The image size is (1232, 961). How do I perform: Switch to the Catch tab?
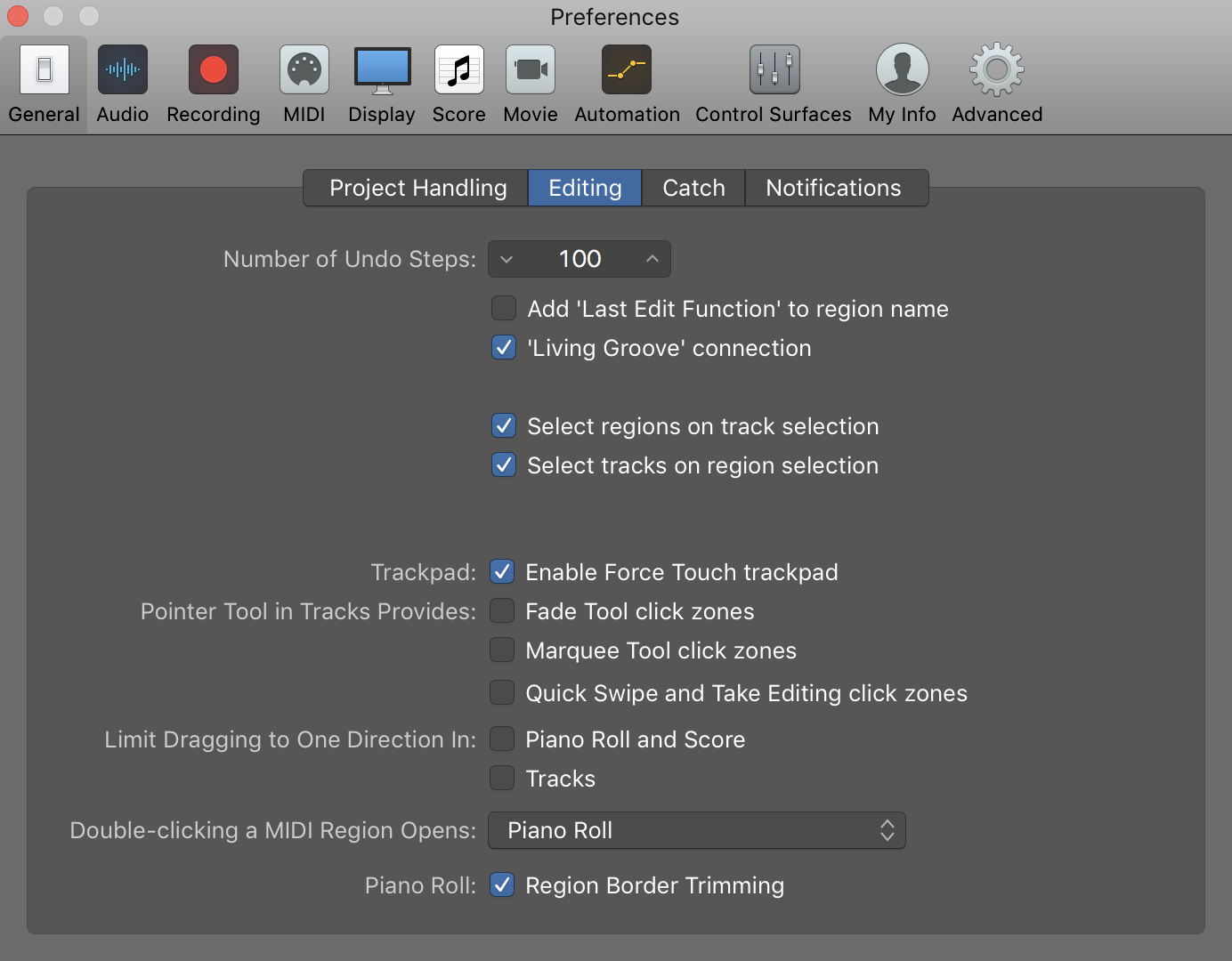[x=693, y=188]
